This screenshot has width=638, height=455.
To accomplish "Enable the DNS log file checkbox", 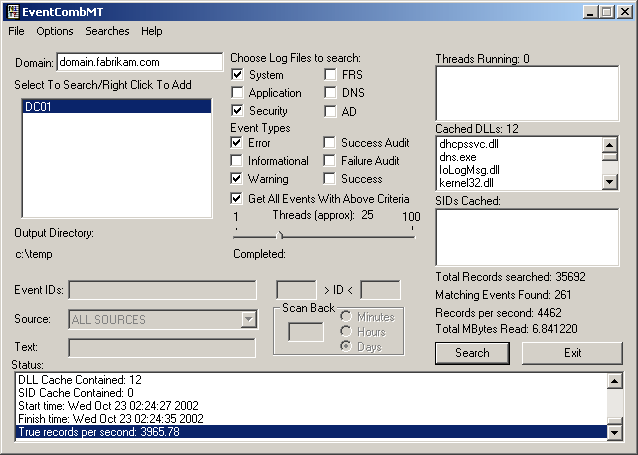I will 330,93.
